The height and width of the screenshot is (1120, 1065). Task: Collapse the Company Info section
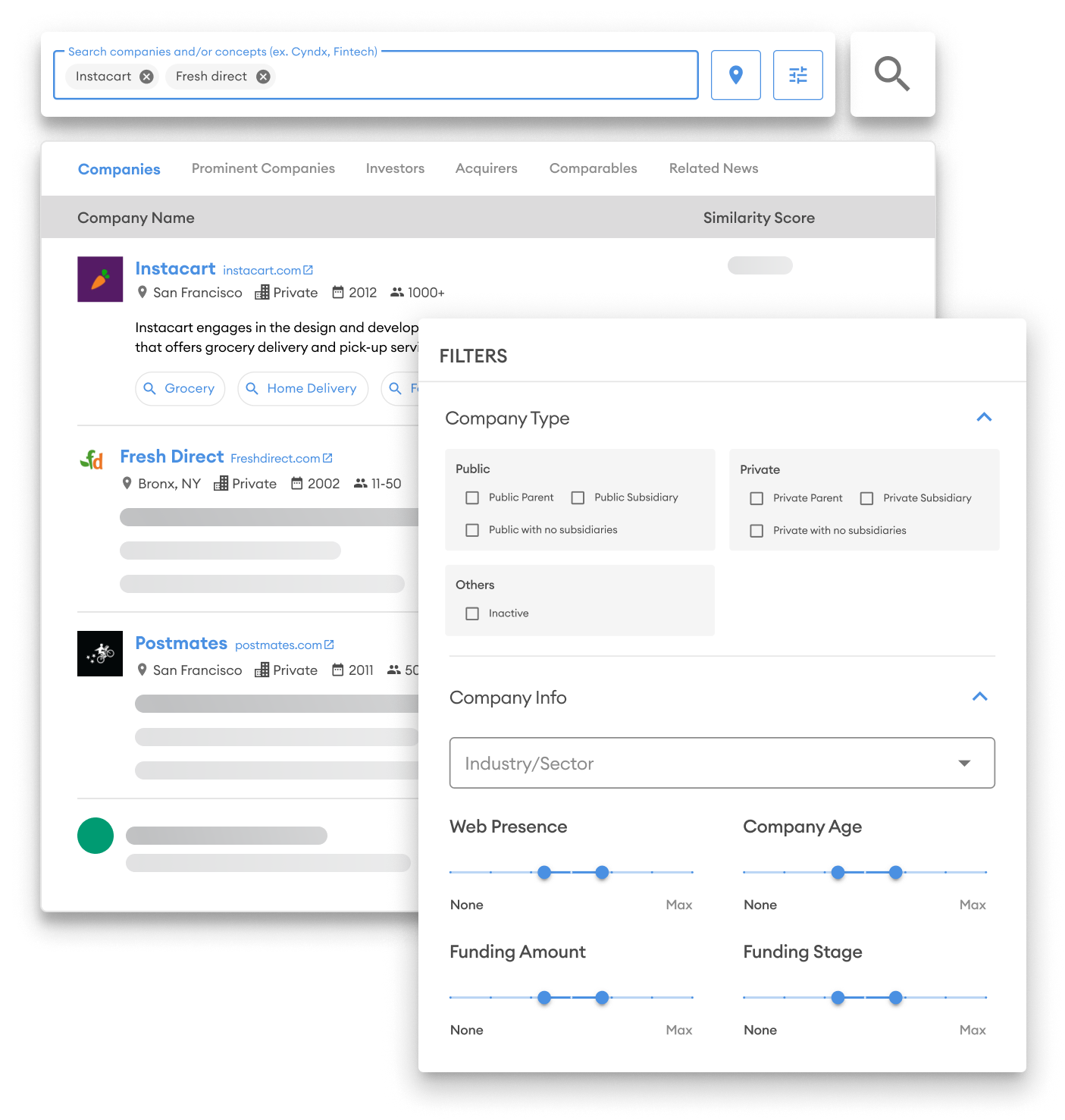point(980,696)
